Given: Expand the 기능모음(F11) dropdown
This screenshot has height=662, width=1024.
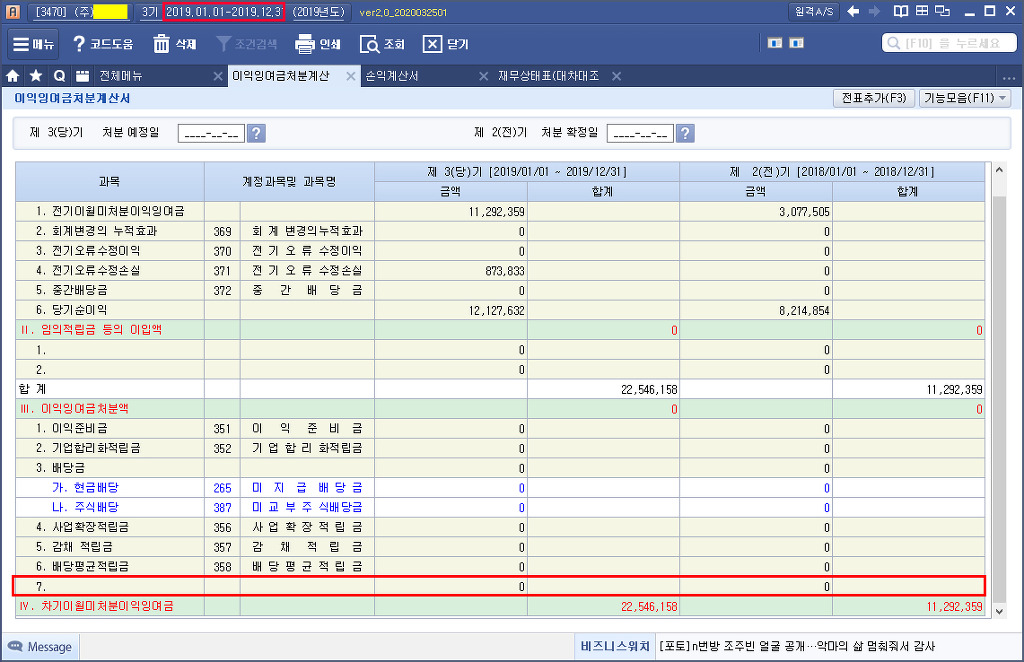Looking at the screenshot, I should click(x=966, y=98).
